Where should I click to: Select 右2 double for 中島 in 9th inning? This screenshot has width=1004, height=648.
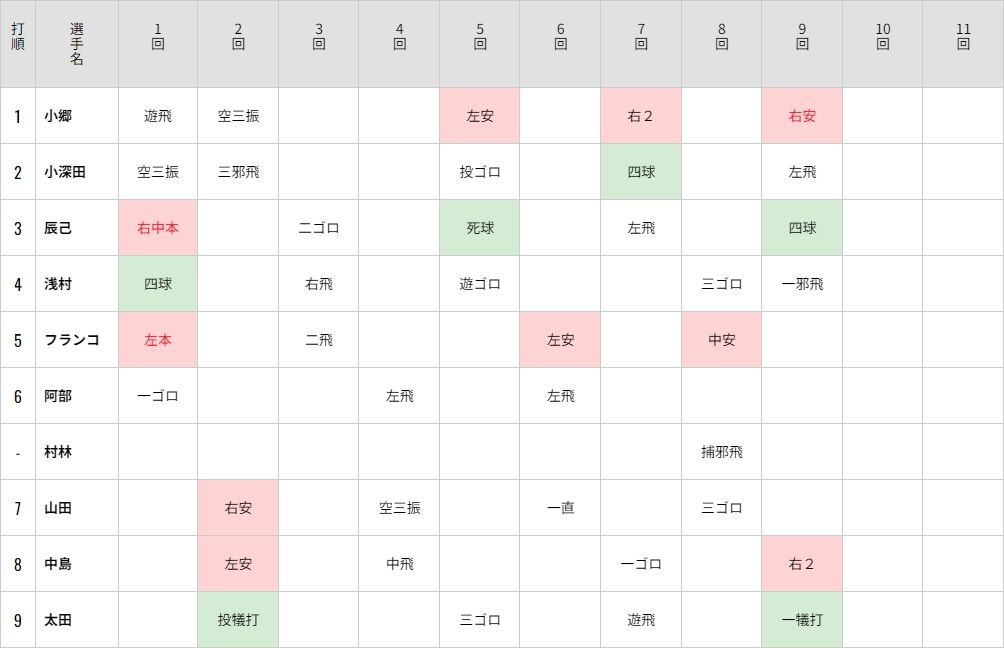802,564
